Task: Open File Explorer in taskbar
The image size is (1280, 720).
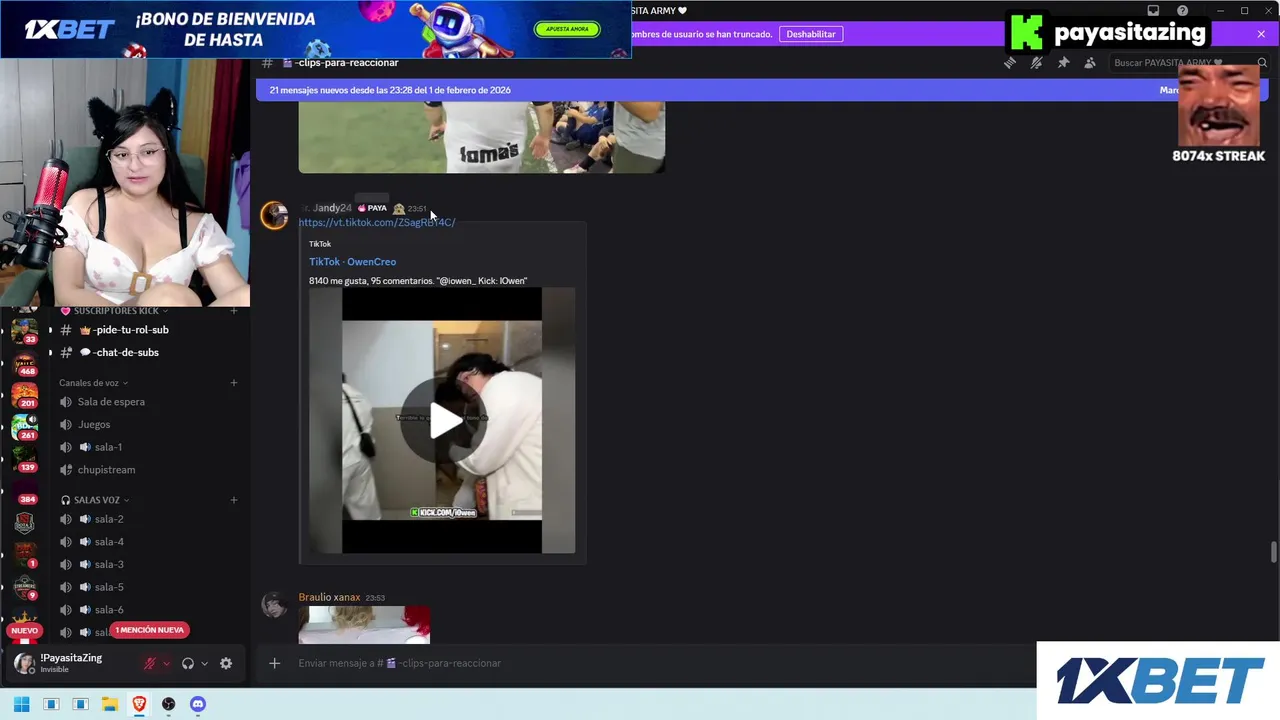Action: tap(110, 704)
